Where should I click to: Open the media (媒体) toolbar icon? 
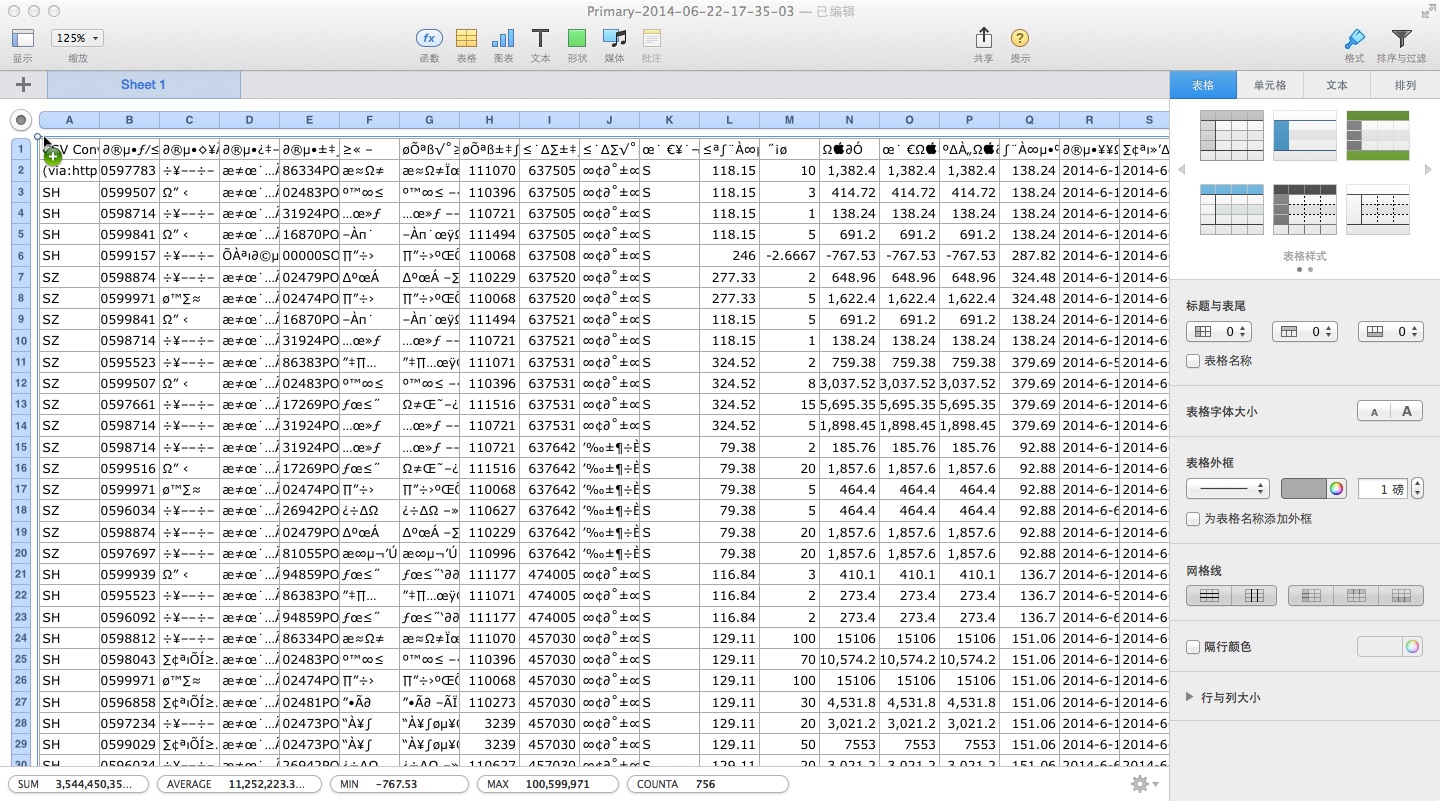pos(614,39)
